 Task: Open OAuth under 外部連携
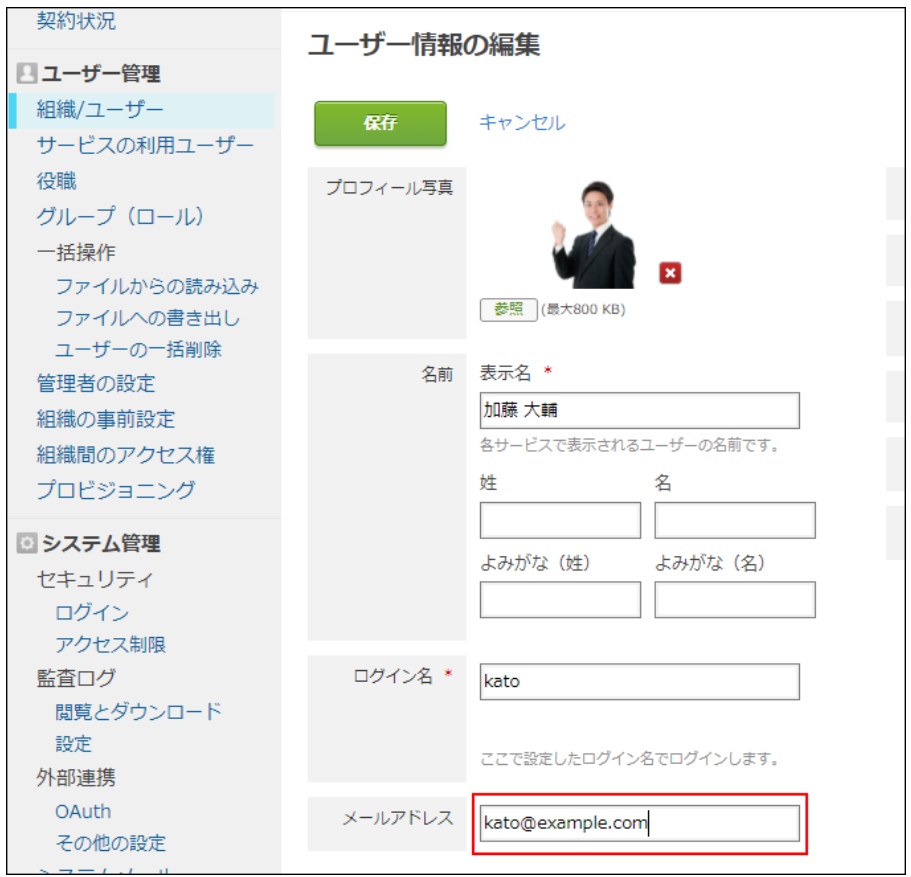(x=82, y=812)
